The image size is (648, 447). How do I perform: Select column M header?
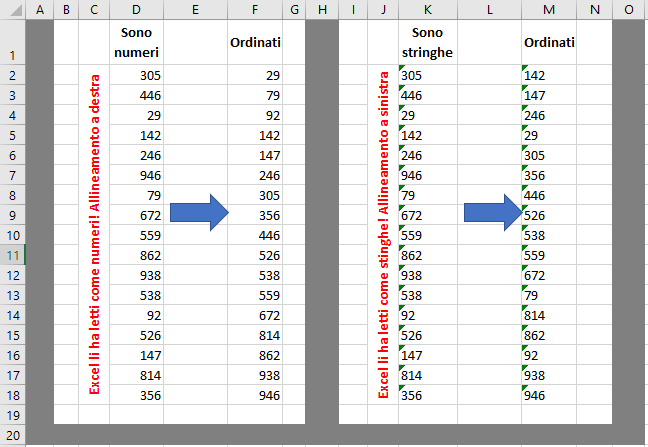tap(549, 10)
